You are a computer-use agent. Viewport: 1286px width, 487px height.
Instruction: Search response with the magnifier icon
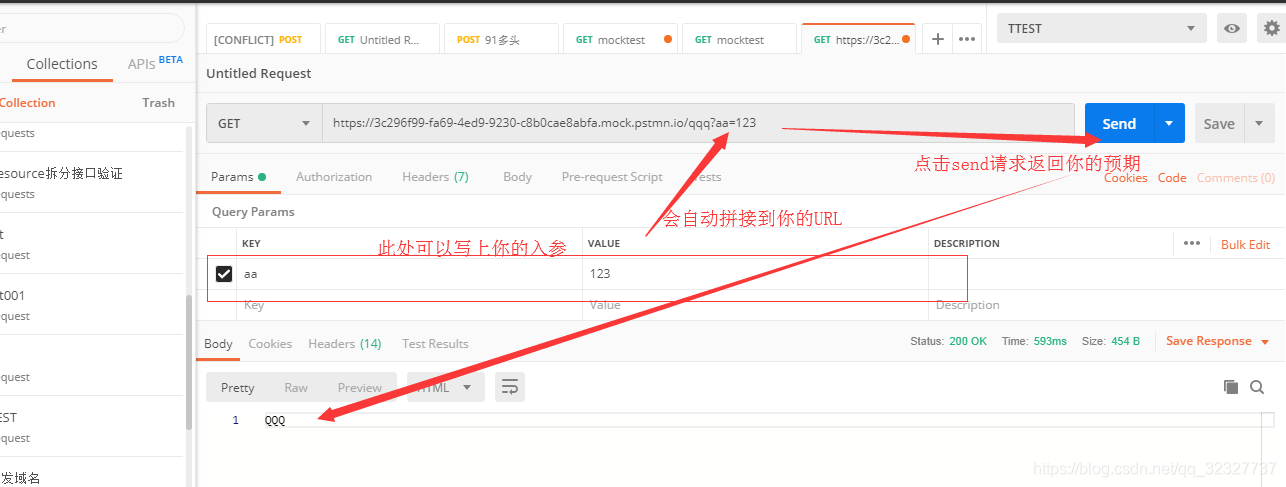[x=1257, y=387]
